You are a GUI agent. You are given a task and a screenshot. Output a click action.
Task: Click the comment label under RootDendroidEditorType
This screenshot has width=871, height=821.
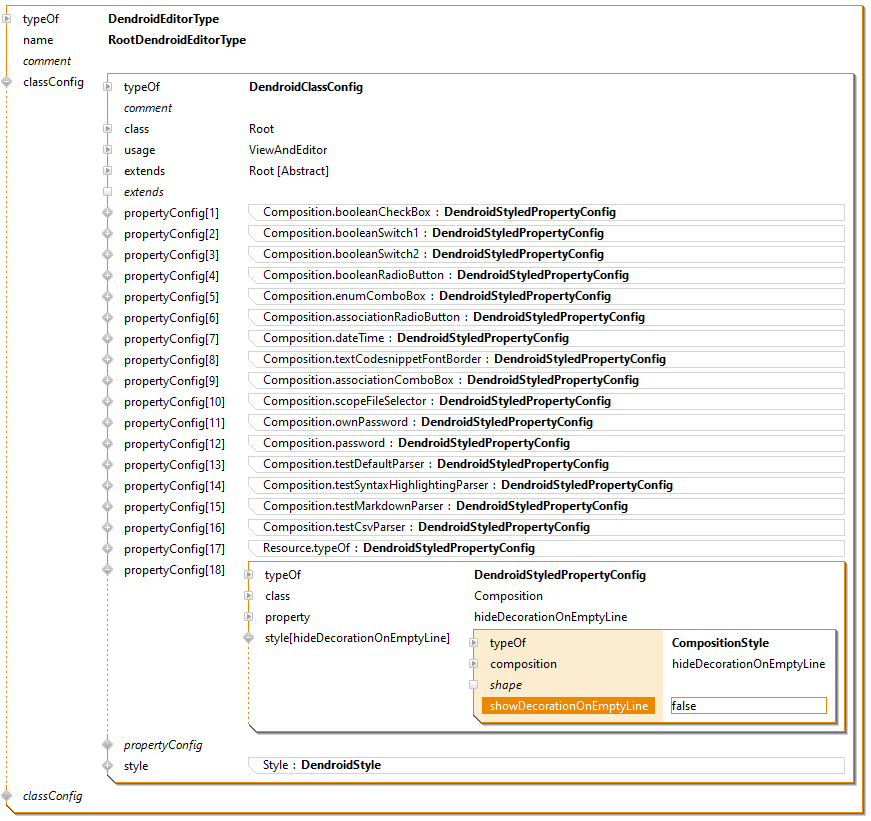coord(49,60)
